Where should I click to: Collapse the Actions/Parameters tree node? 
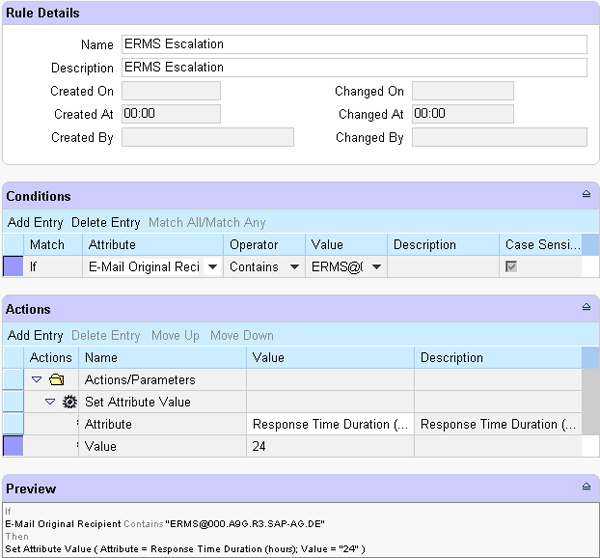37,380
